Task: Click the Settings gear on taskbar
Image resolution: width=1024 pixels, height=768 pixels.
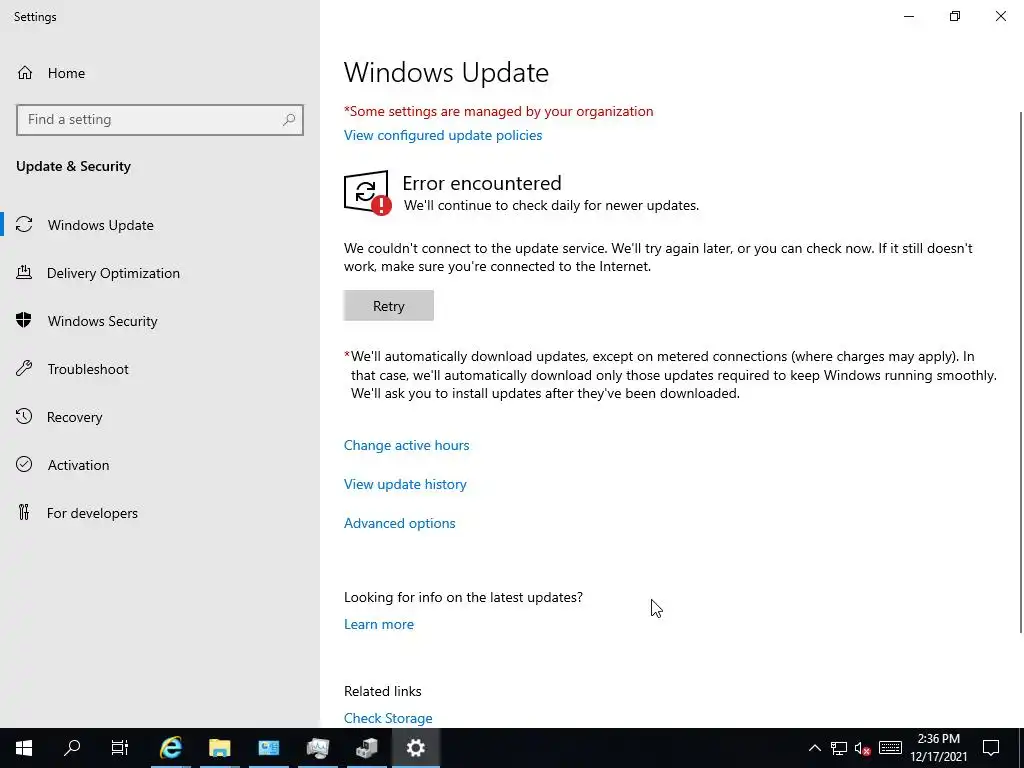Action: coord(415,748)
